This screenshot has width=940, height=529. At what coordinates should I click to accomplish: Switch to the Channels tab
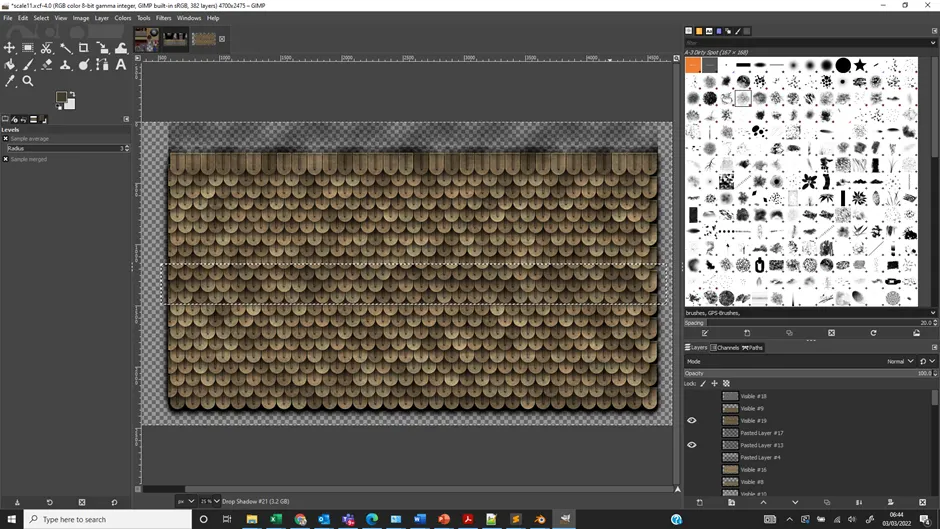(725, 348)
